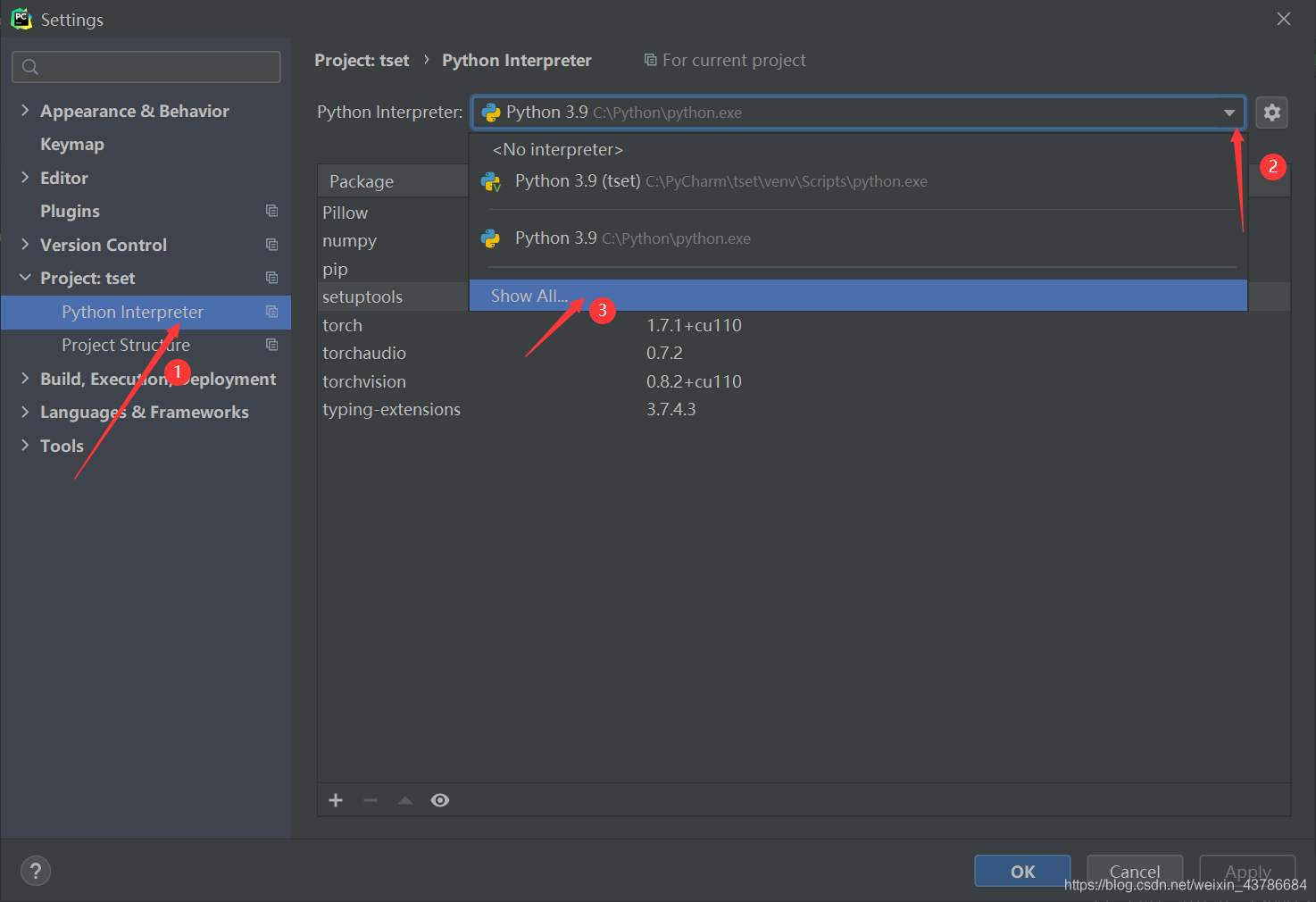Expand Build, Execution, Deployment section

click(x=25, y=379)
